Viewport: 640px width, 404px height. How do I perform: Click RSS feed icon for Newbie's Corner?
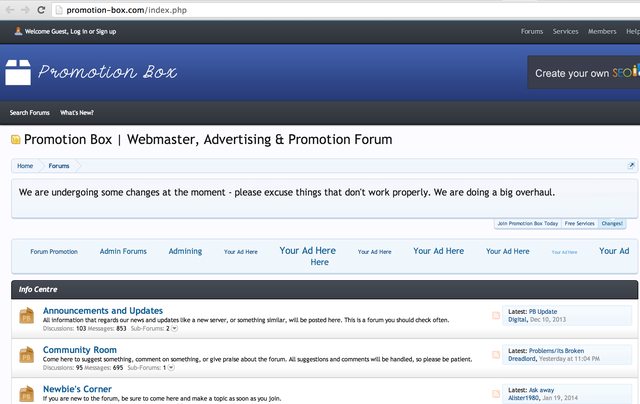pyautogui.click(x=496, y=394)
